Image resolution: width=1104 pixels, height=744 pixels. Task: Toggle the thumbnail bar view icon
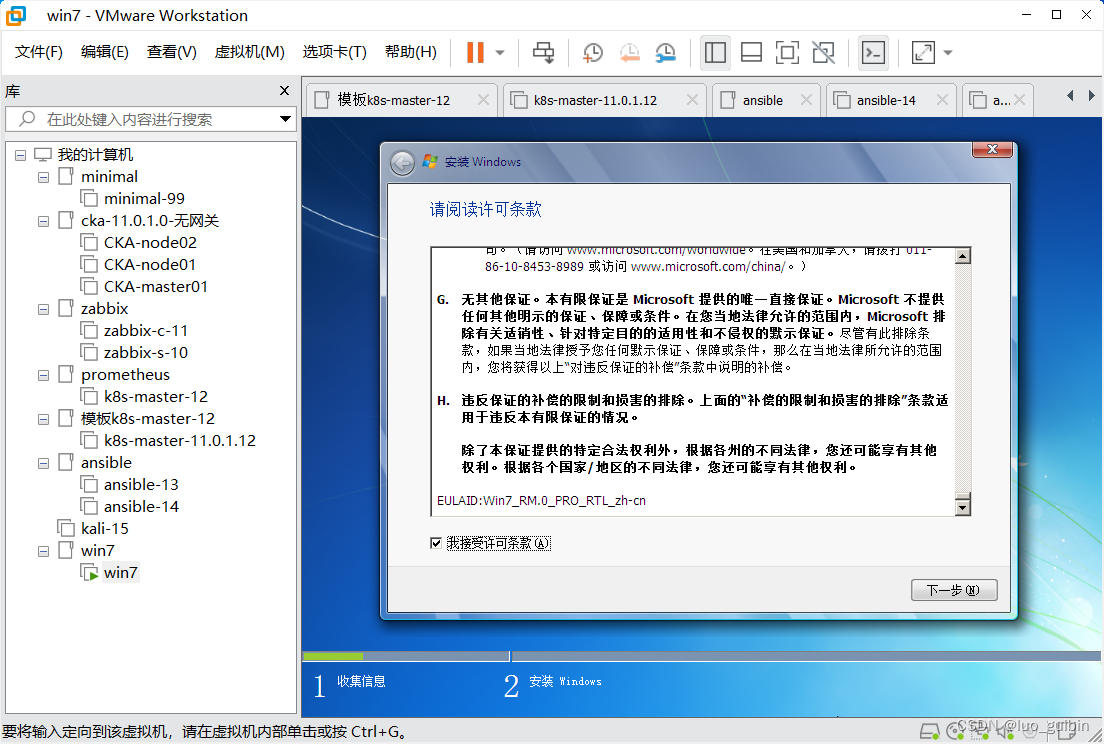751,53
